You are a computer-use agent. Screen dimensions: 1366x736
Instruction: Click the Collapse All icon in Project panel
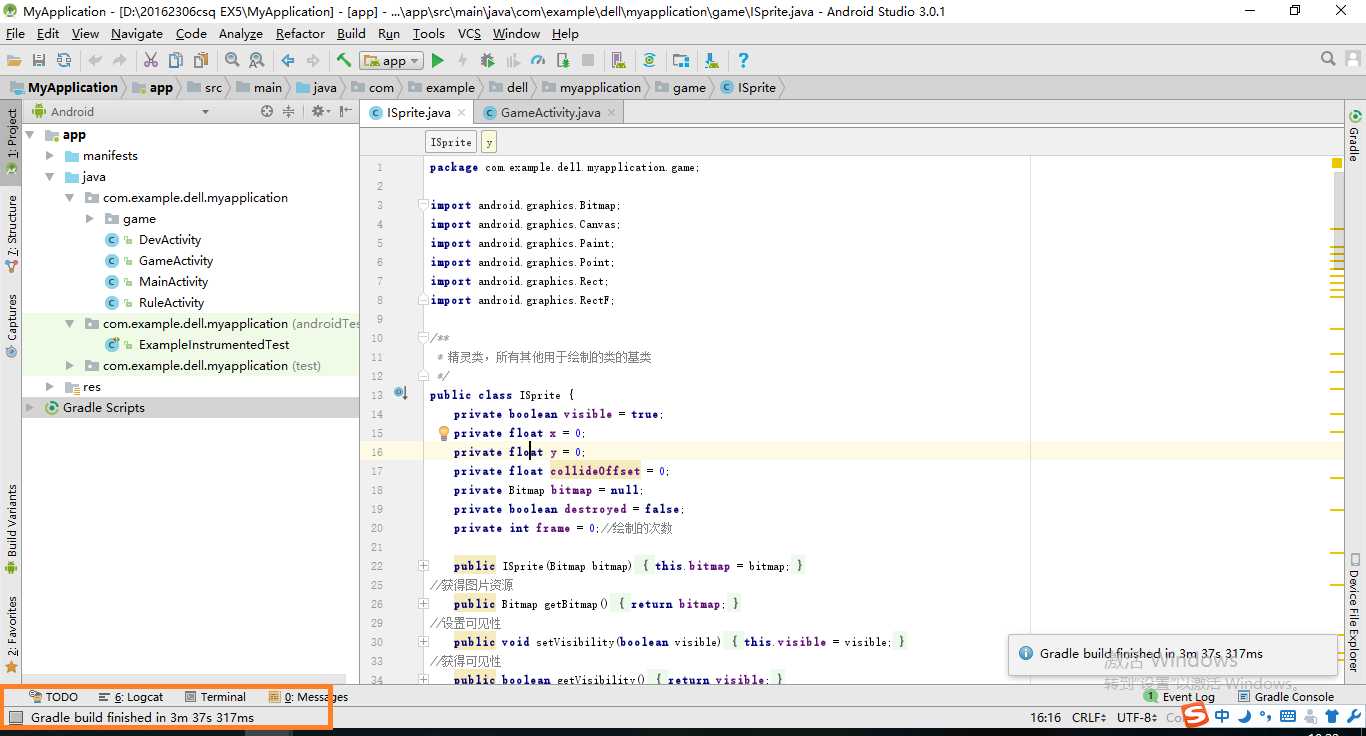tap(289, 112)
